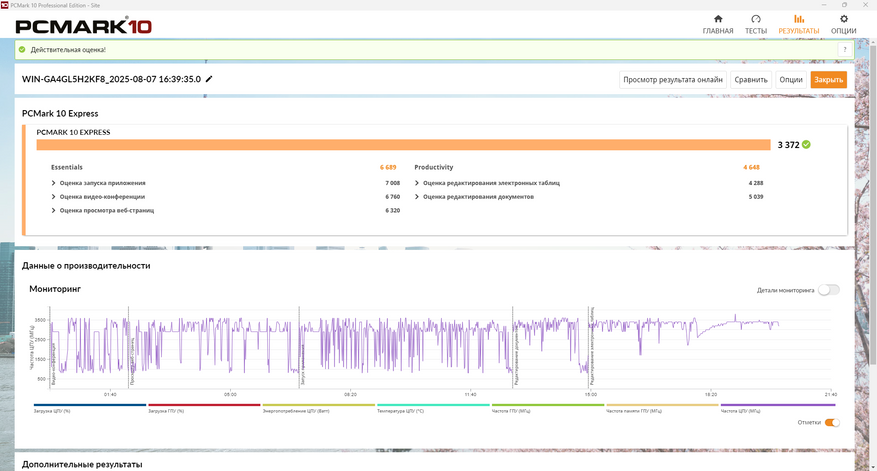Open the Результаты bar chart icon
Image resolution: width=877 pixels, height=471 pixels.
[798, 20]
